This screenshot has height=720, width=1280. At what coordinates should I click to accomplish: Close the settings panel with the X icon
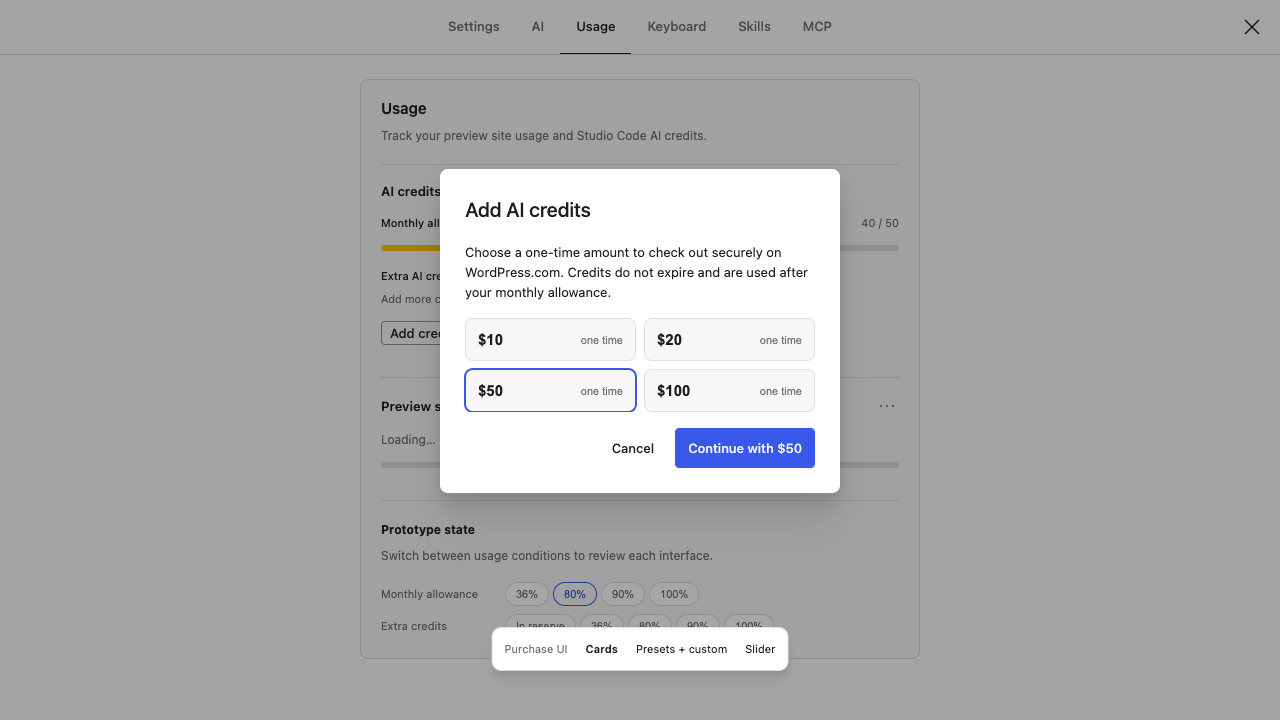pos(1252,27)
